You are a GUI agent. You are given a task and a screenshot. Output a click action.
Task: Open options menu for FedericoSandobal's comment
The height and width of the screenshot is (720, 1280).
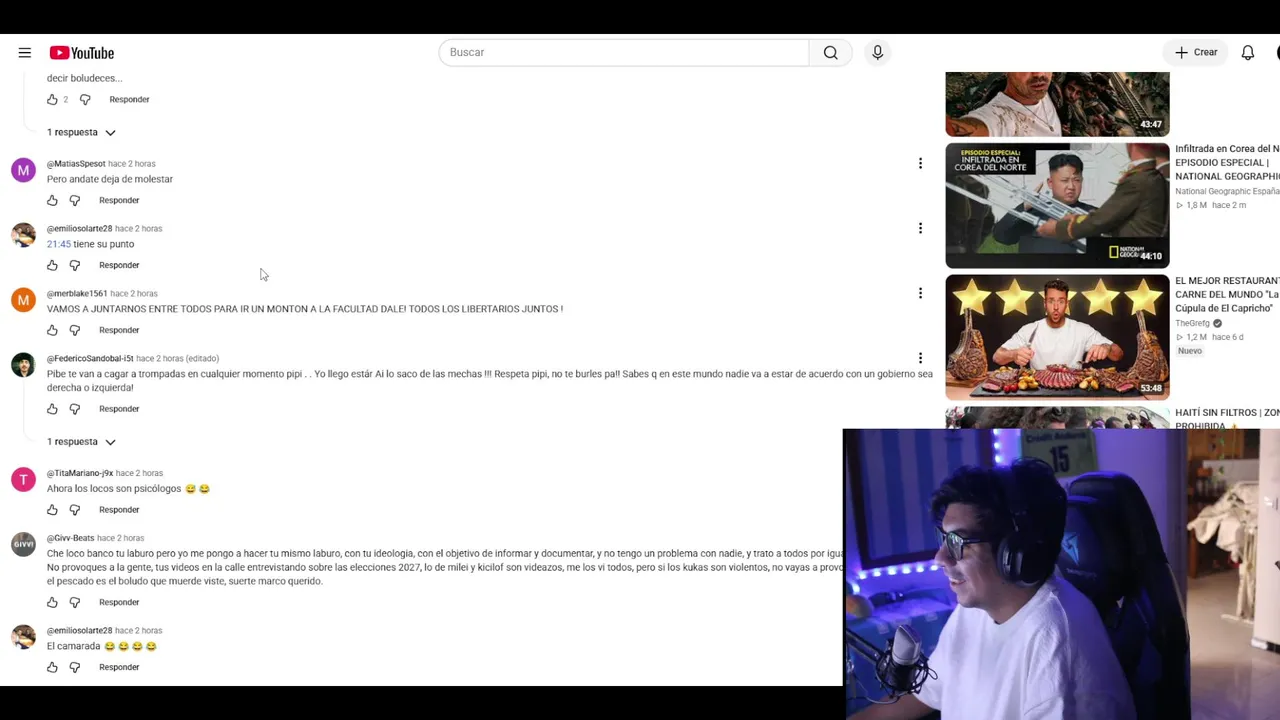(920, 358)
